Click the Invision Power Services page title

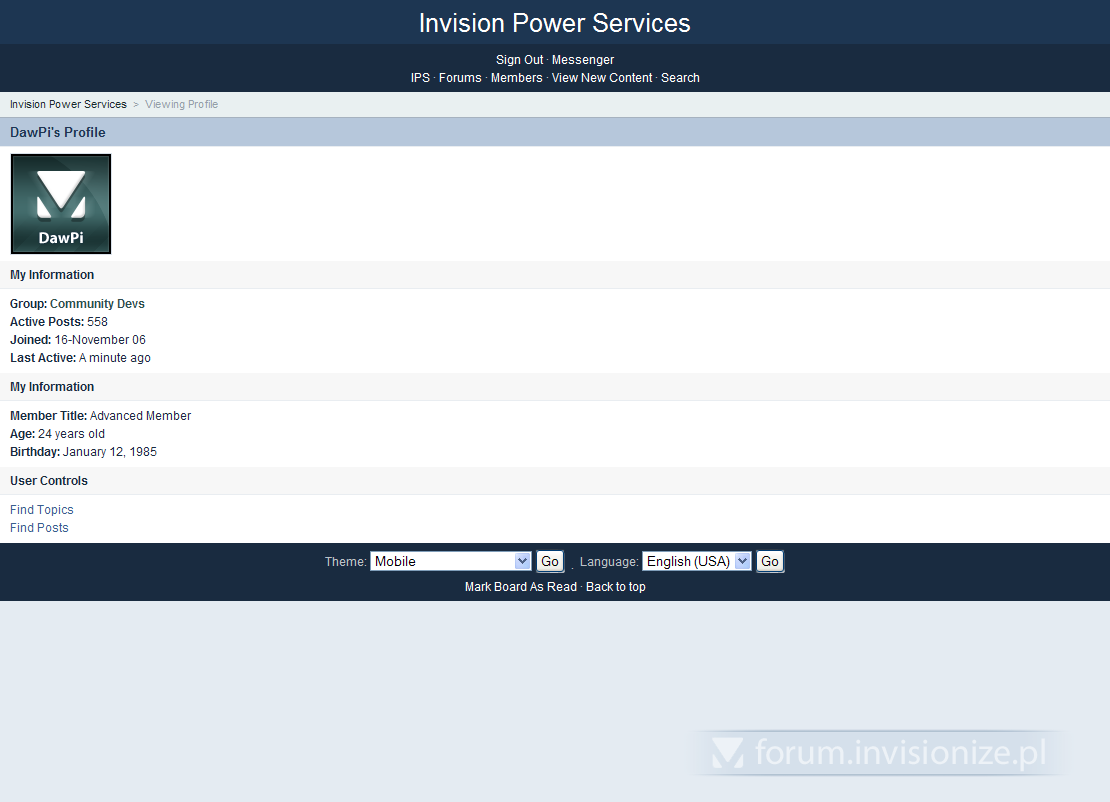(554, 23)
